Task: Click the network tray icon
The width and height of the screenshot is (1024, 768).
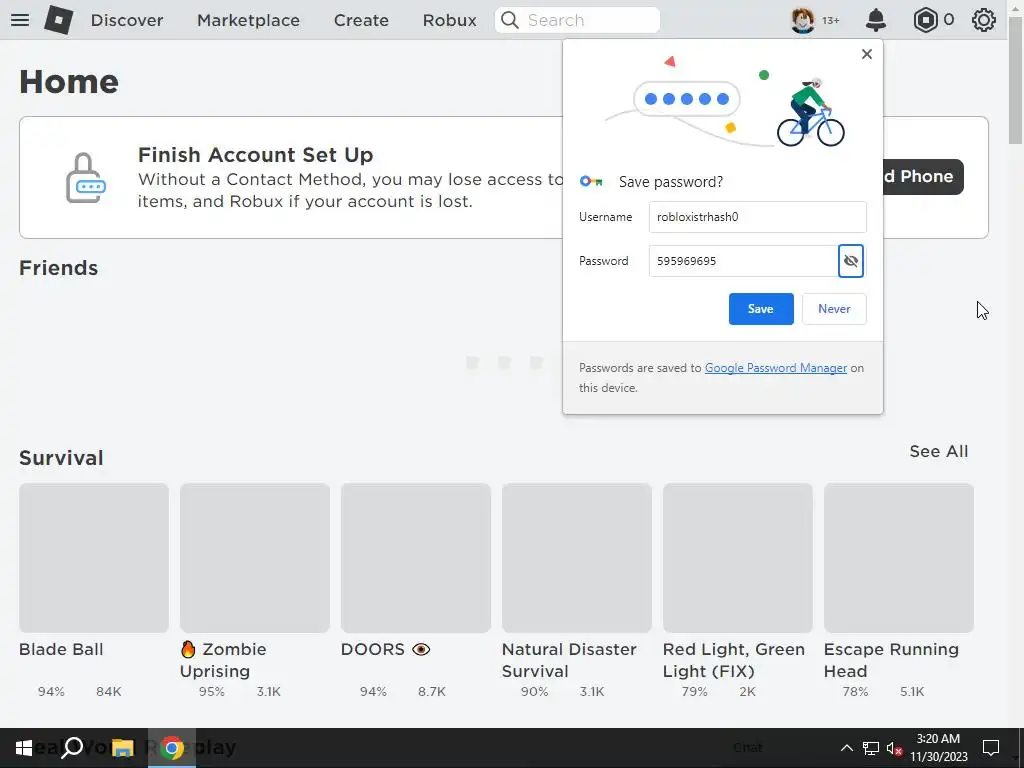Action: pos(871,748)
